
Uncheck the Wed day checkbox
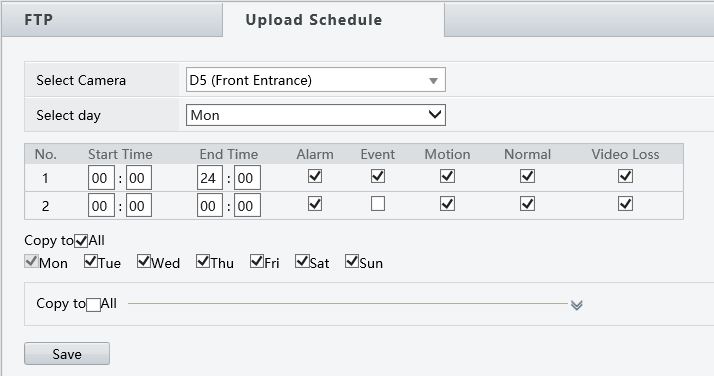click(x=144, y=261)
